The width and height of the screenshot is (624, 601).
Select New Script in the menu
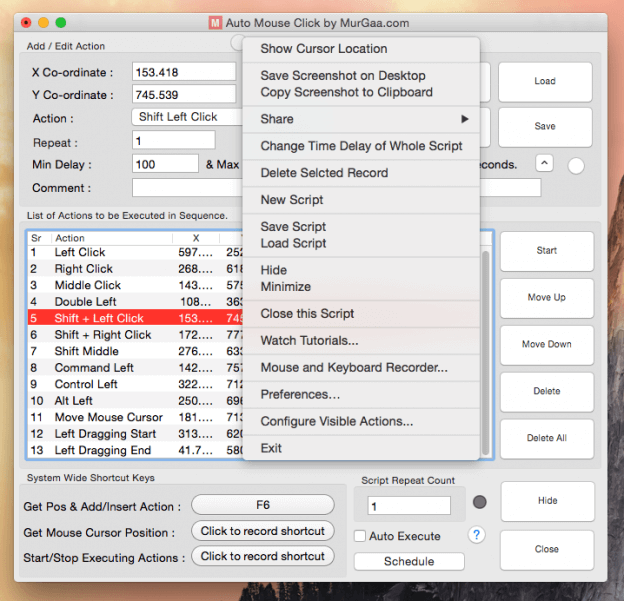tap(361, 199)
